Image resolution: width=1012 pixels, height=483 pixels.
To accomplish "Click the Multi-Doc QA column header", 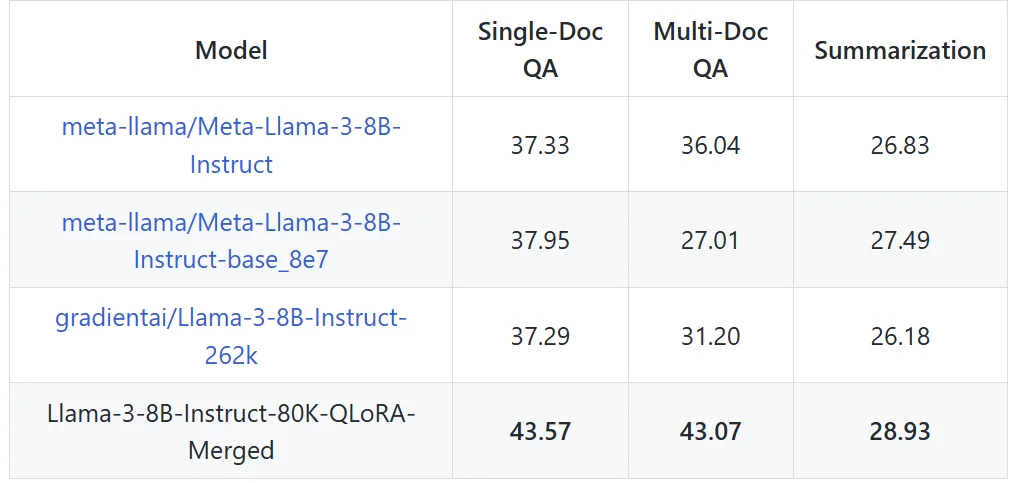I will click(711, 50).
